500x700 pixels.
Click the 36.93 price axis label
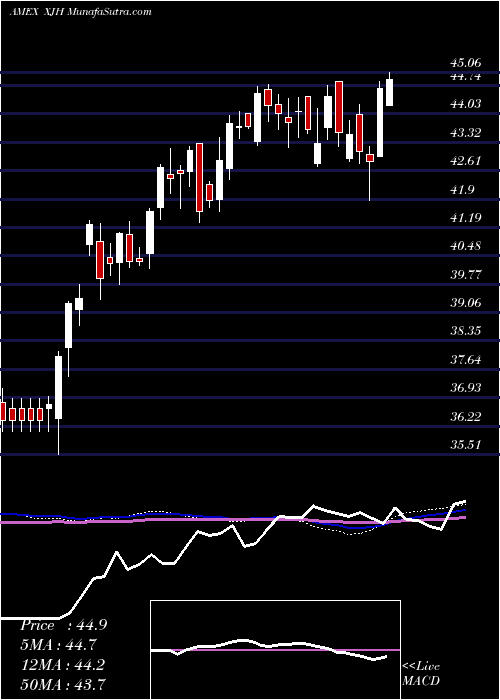coord(466,388)
